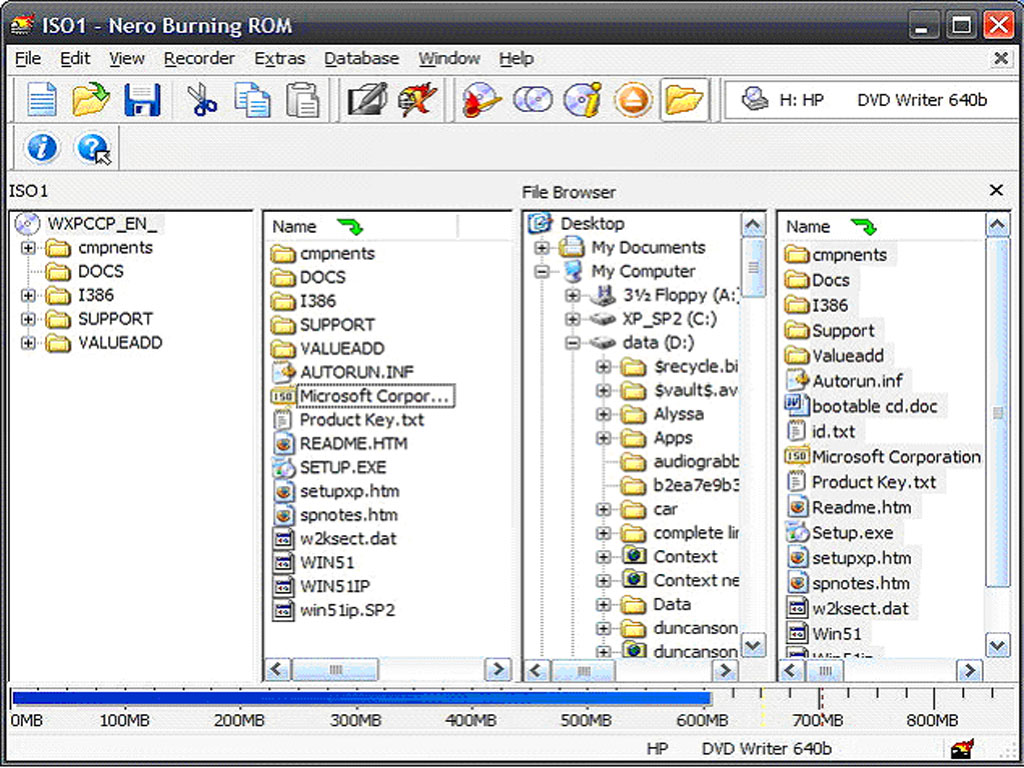Select README.HTM in ISO1 list
Viewport: 1024px width, 768px height.
pyautogui.click(x=353, y=444)
